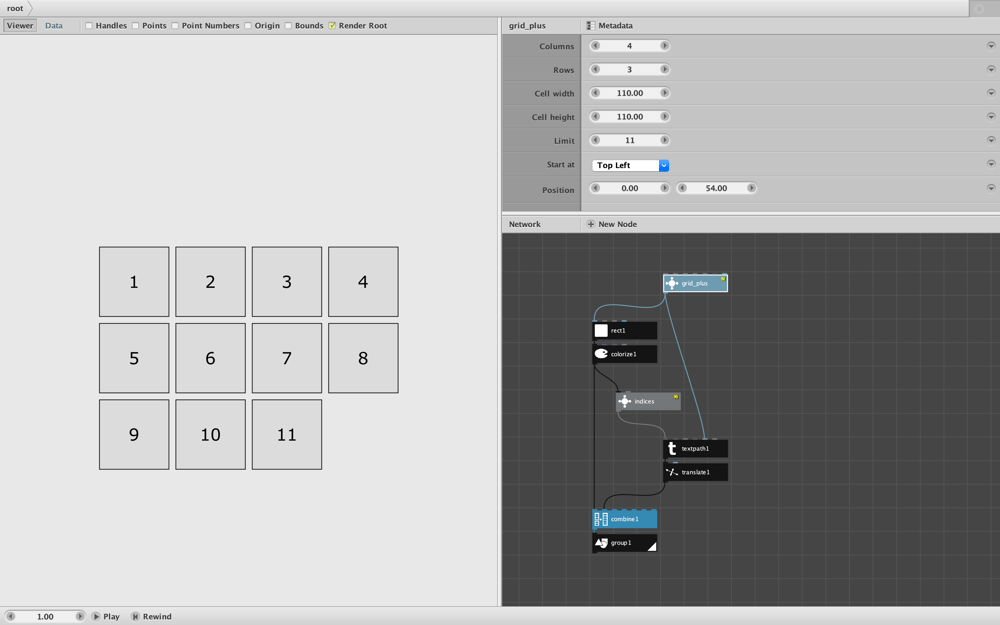Image resolution: width=1000 pixels, height=625 pixels.
Task: Decrease the frame number
Action: pyautogui.click(x=10, y=616)
